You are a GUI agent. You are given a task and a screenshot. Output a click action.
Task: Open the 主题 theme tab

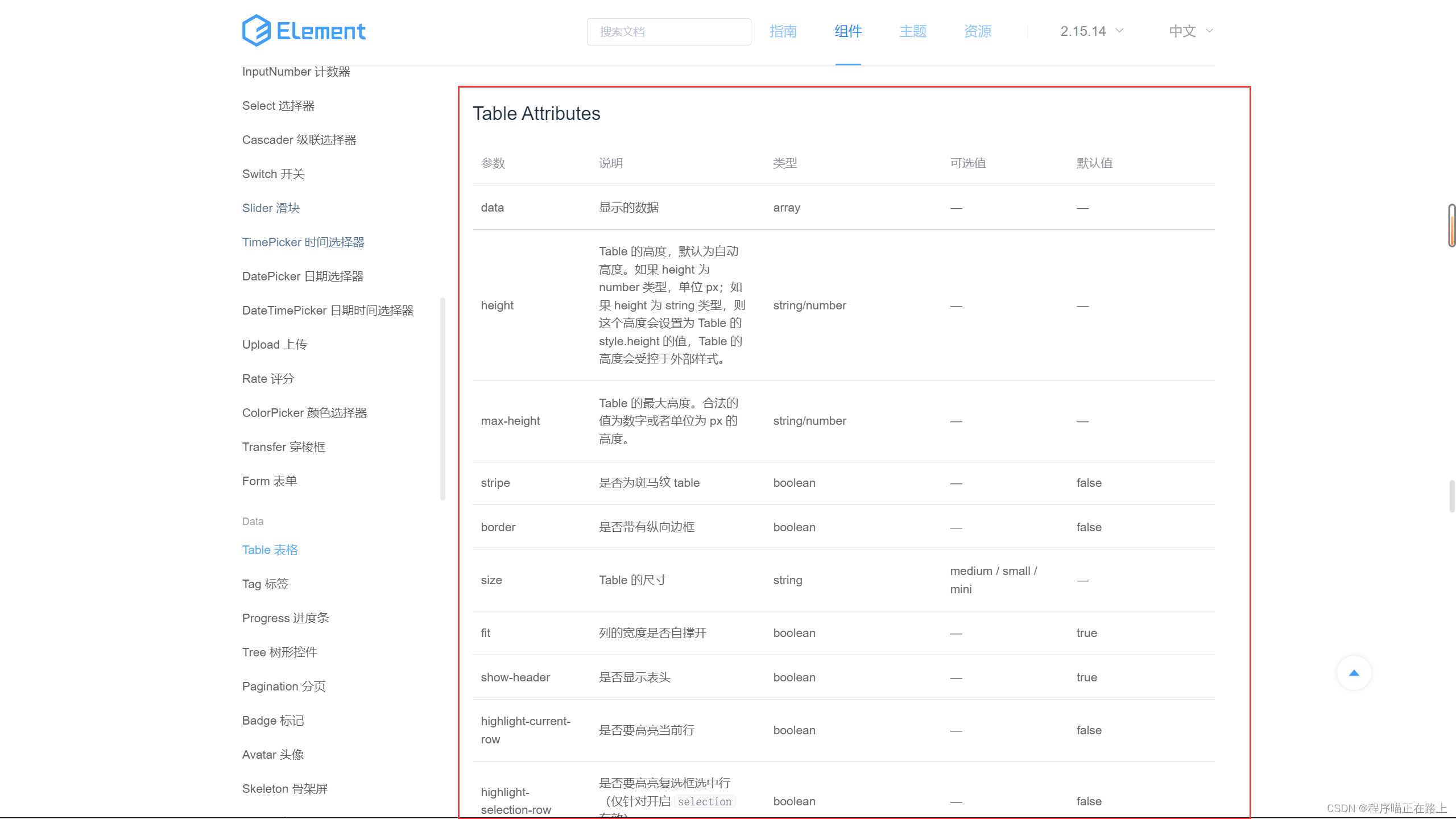pyautogui.click(x=913, y=31)
